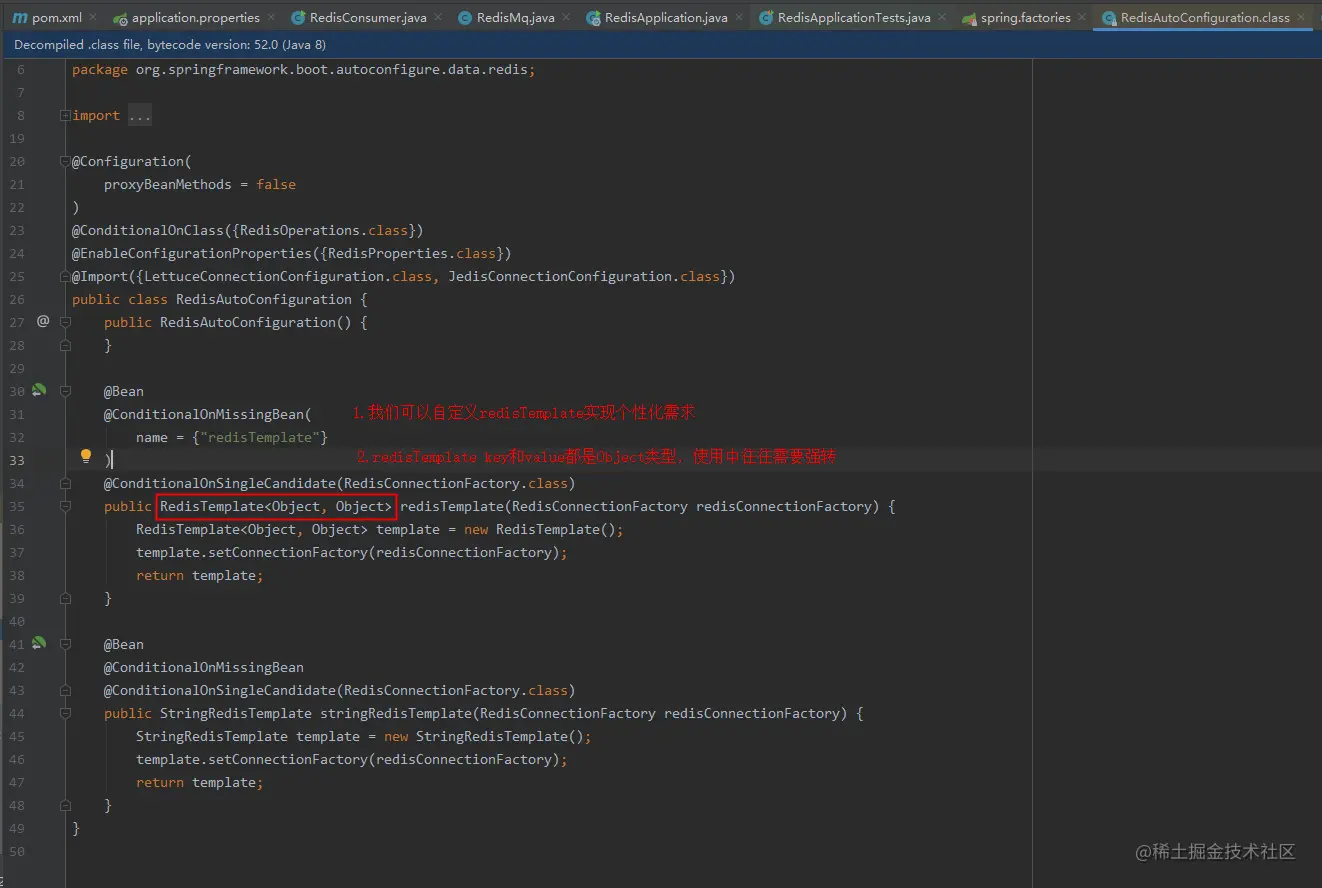Click the proxyBeanMethods attribute name
This screenshot has height=888, width=1322.
point(168,184)
